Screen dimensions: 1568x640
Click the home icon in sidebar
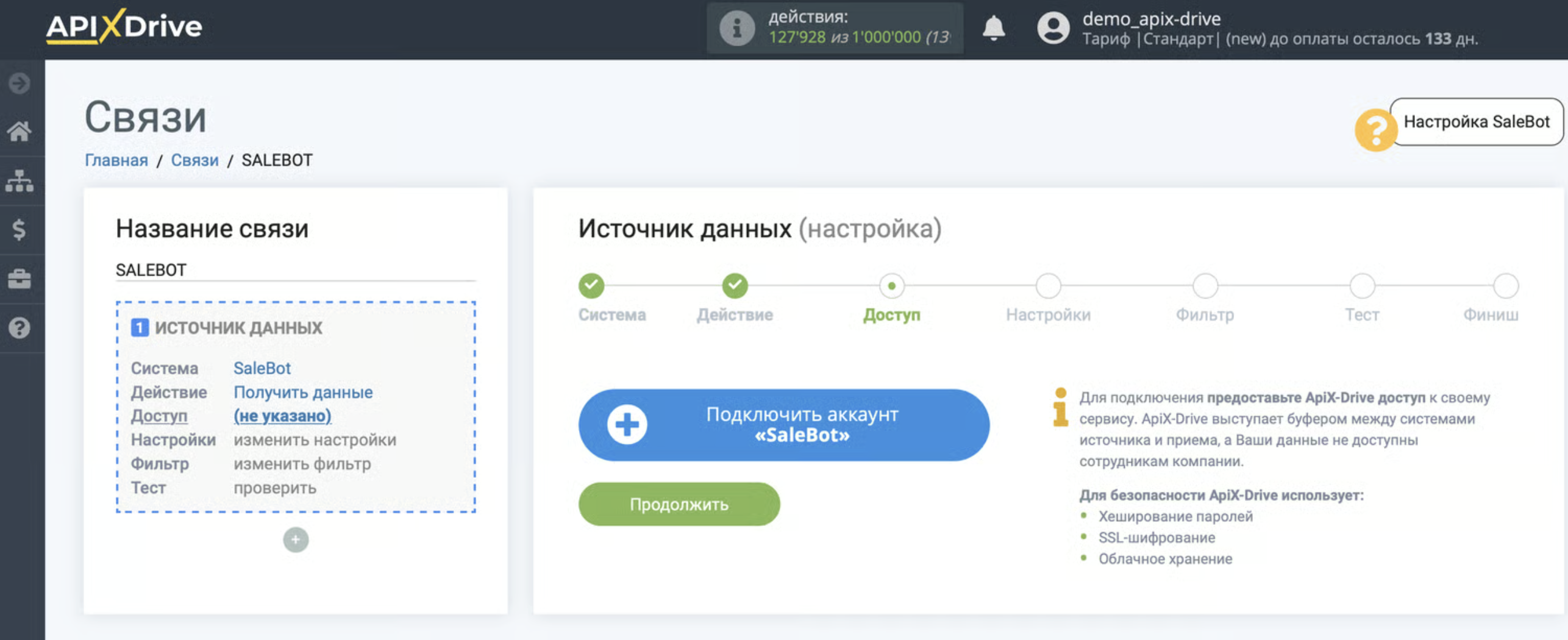[x=20, y=131]
